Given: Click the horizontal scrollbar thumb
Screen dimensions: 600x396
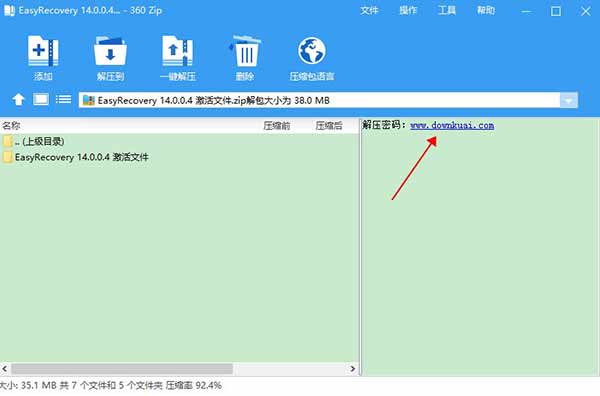Looking at the screenshot, I should pos(122,369).
